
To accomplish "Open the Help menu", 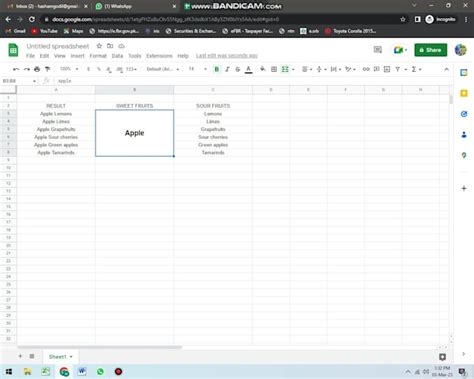I will pos(183,56).
